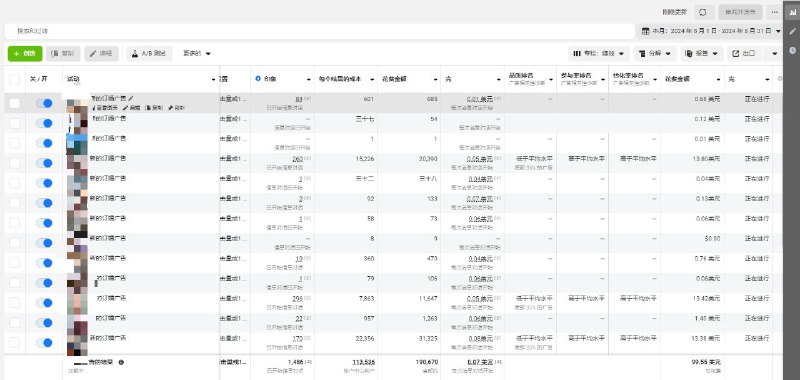Open the 品质排名 column header arrow
The width and height of the screenshot is (800, 380).
click(550, 80)
